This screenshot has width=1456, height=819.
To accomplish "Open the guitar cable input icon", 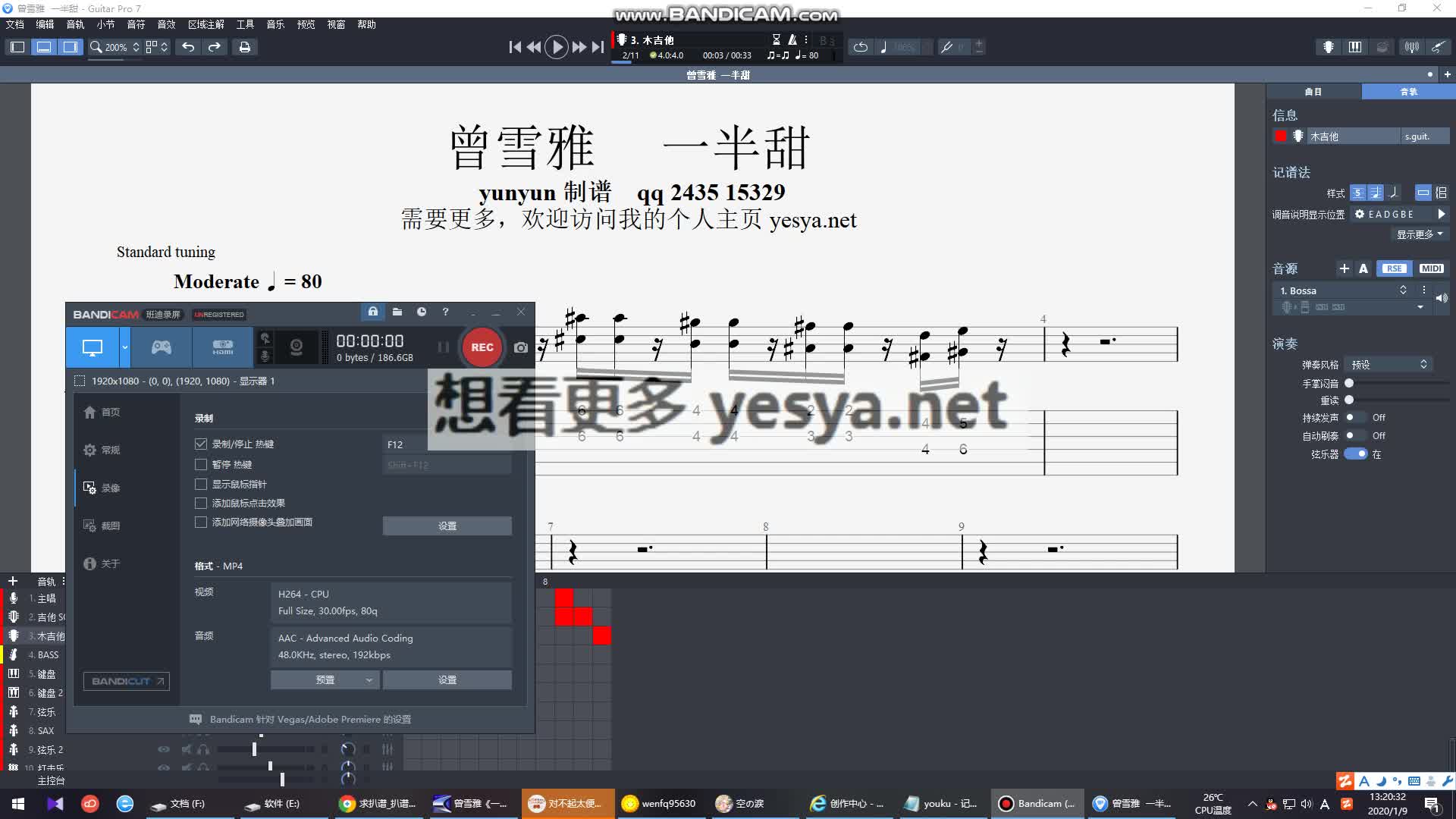I will 1438,47.
